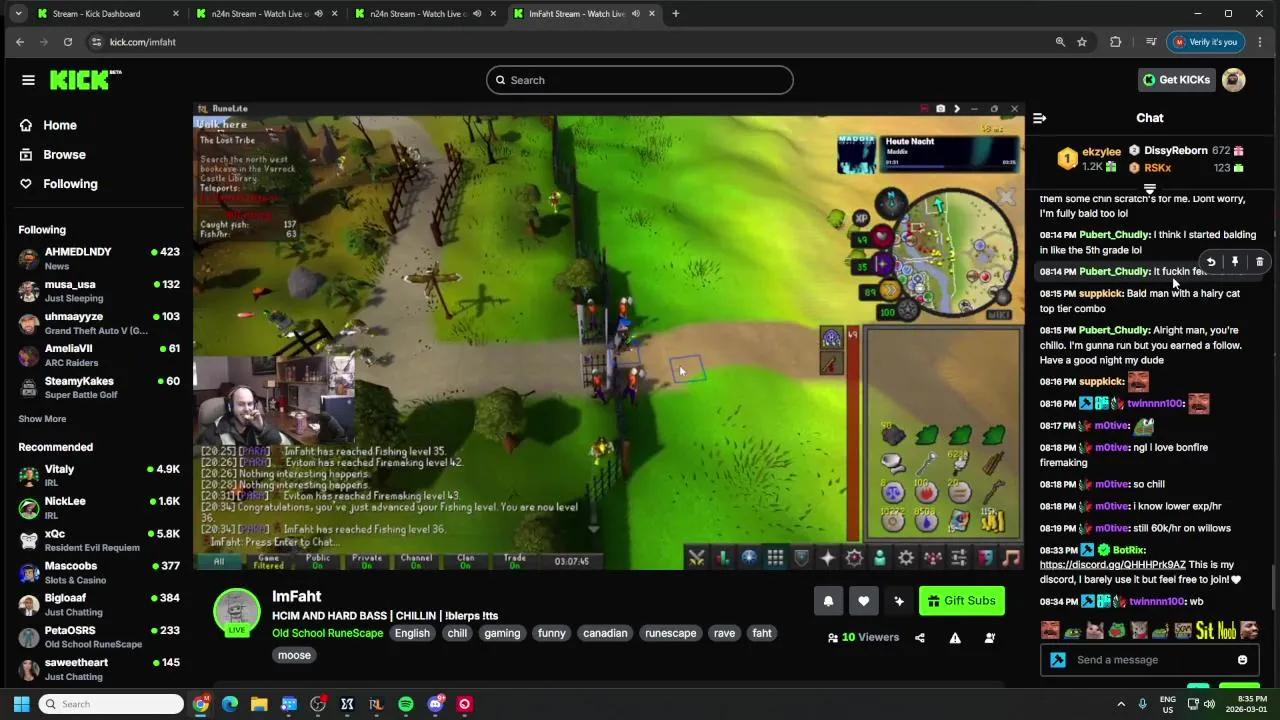Image resolution: width=1280 pixels, height=720 pixels.
Task: Toggle follow heart button
Action: [863, 601]
